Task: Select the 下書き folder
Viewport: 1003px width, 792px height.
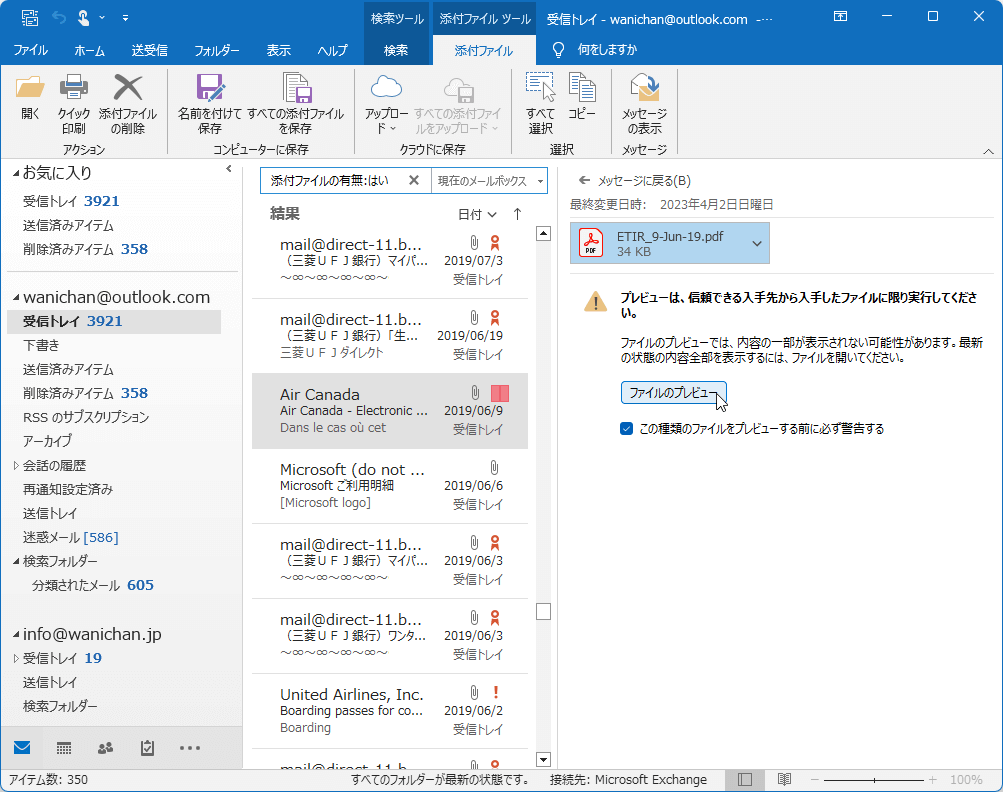Action: [41, 345]
